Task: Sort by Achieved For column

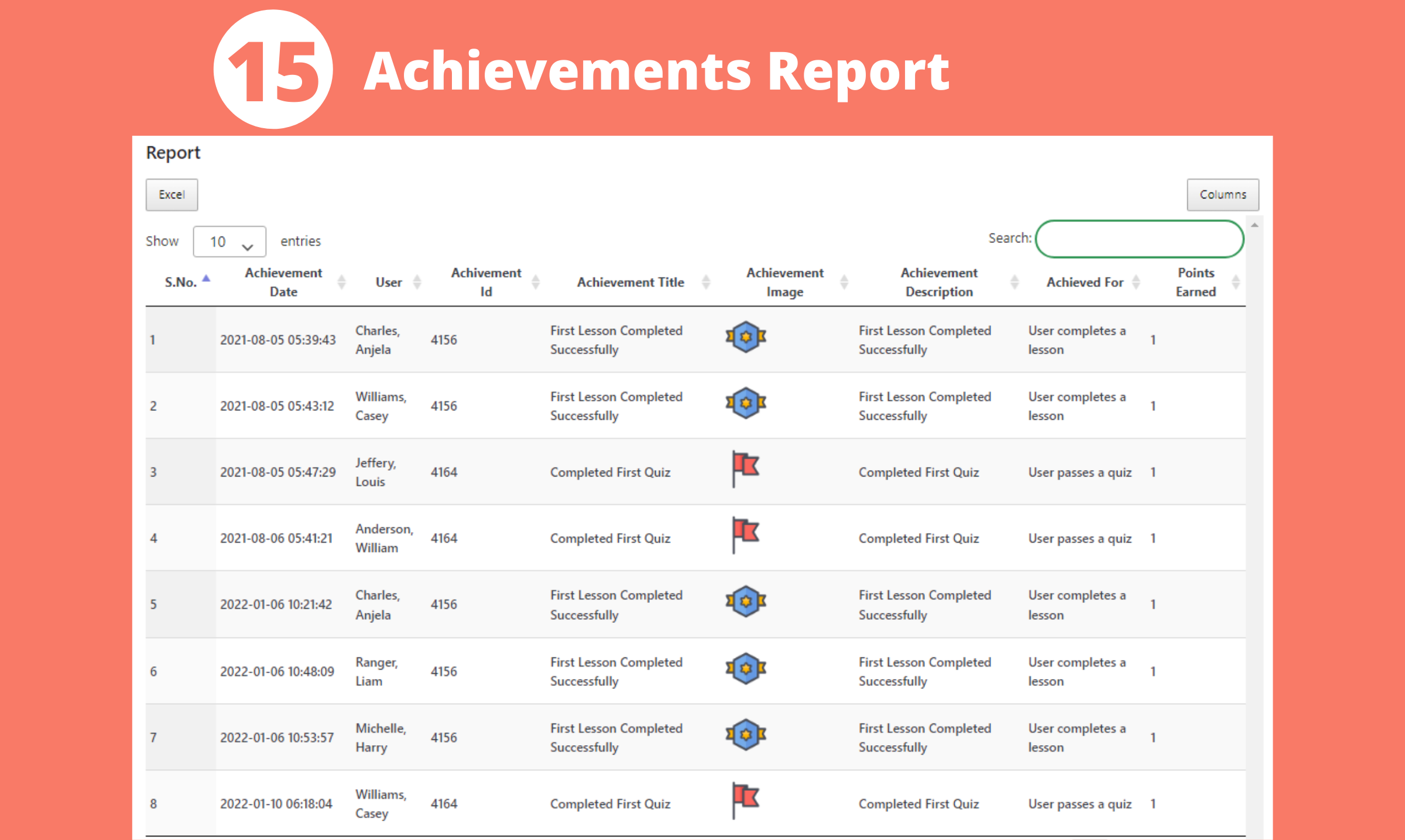Action: click(x=1085, y=282)
